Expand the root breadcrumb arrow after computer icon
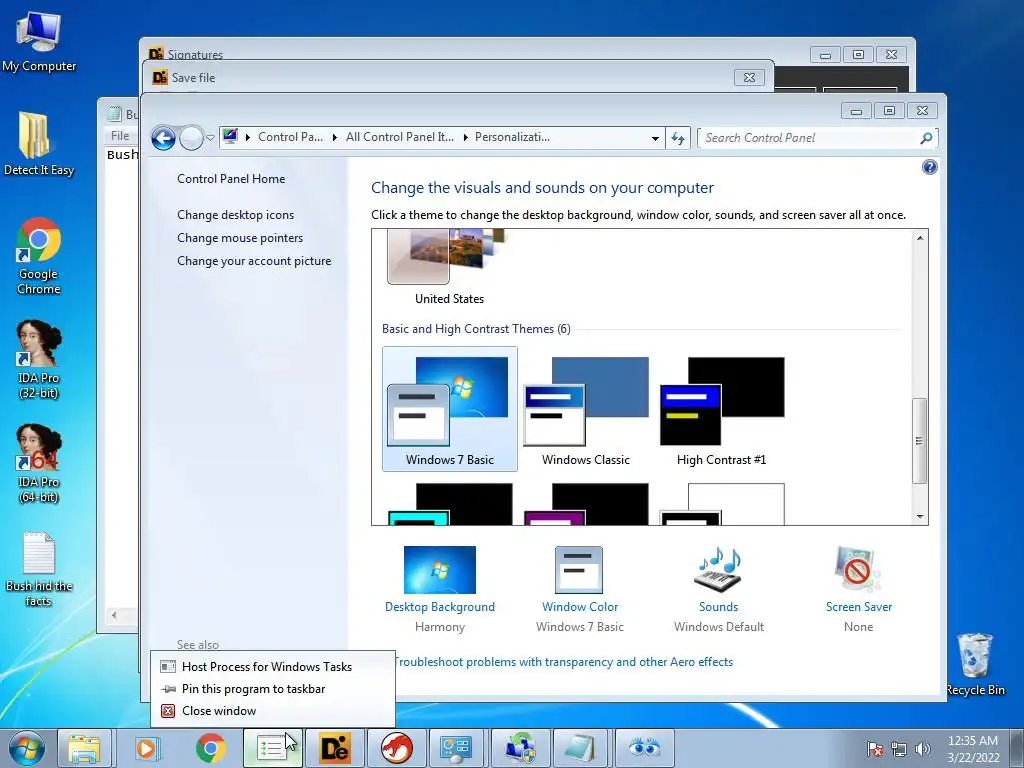The width and height of the screenshot is (1024, 768). pos(248,137)
